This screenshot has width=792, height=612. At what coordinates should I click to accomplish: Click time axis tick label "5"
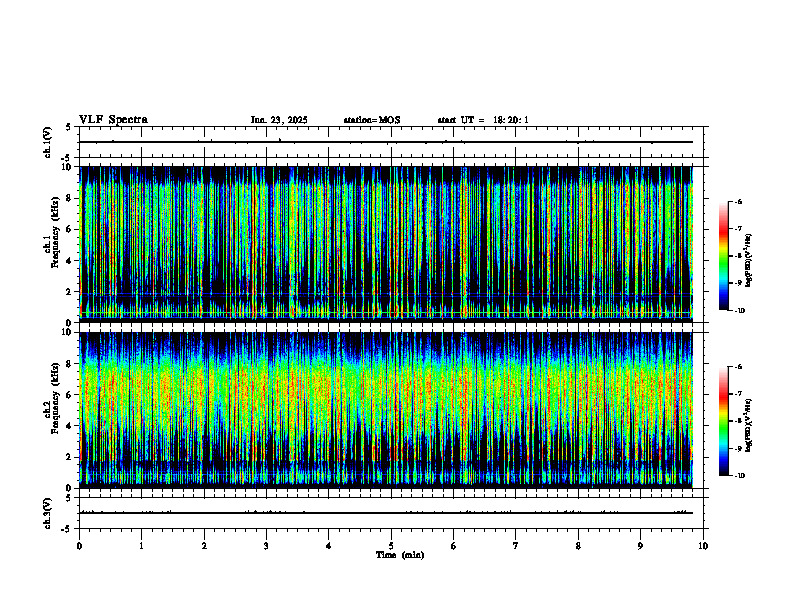click(x=391, y=546)
